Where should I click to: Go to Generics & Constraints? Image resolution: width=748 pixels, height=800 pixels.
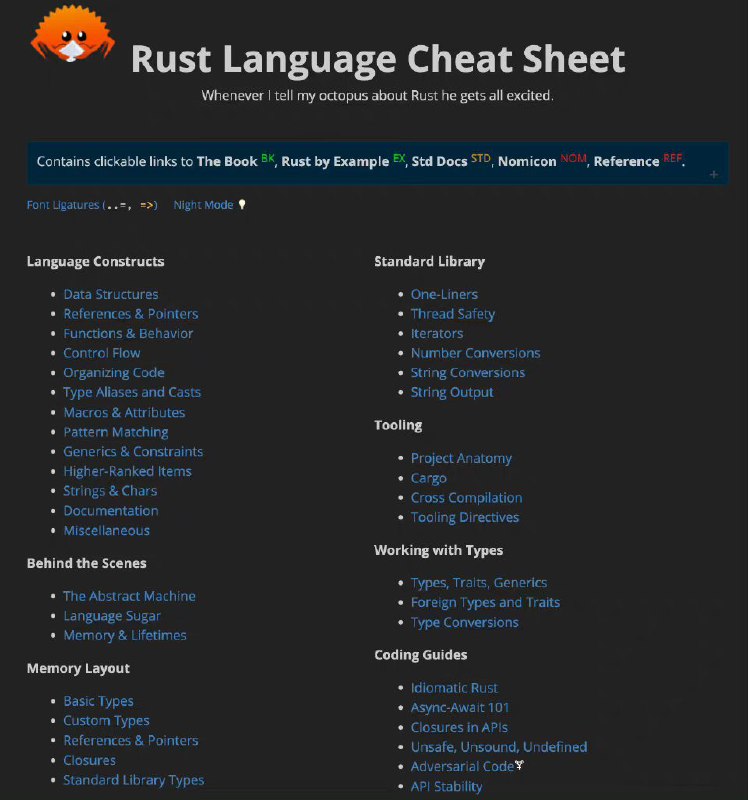tap(133, 452)
